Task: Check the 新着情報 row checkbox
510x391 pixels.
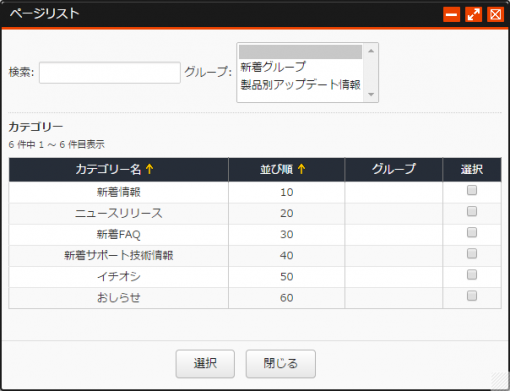Action: click(472, 190)
